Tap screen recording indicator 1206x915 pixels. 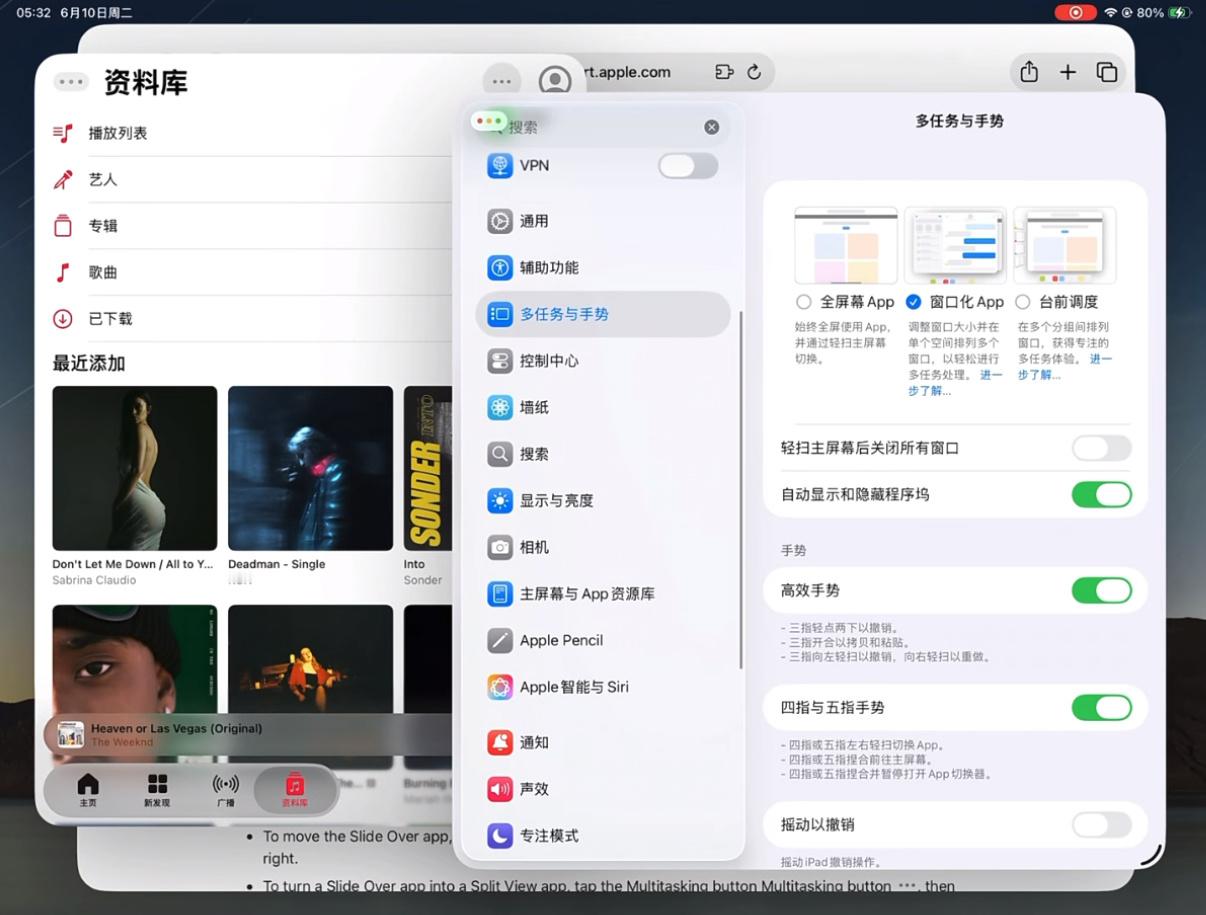(1076, 13)
